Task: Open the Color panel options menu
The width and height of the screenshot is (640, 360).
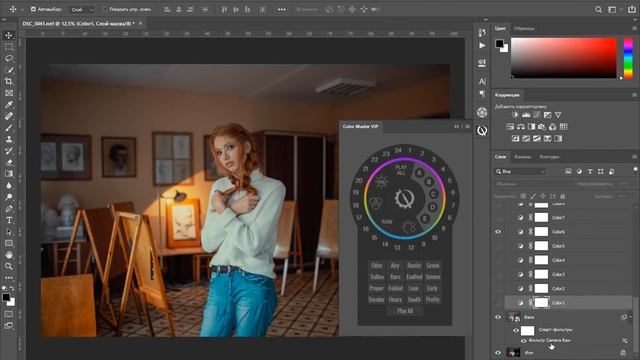Action: (634, 29)
